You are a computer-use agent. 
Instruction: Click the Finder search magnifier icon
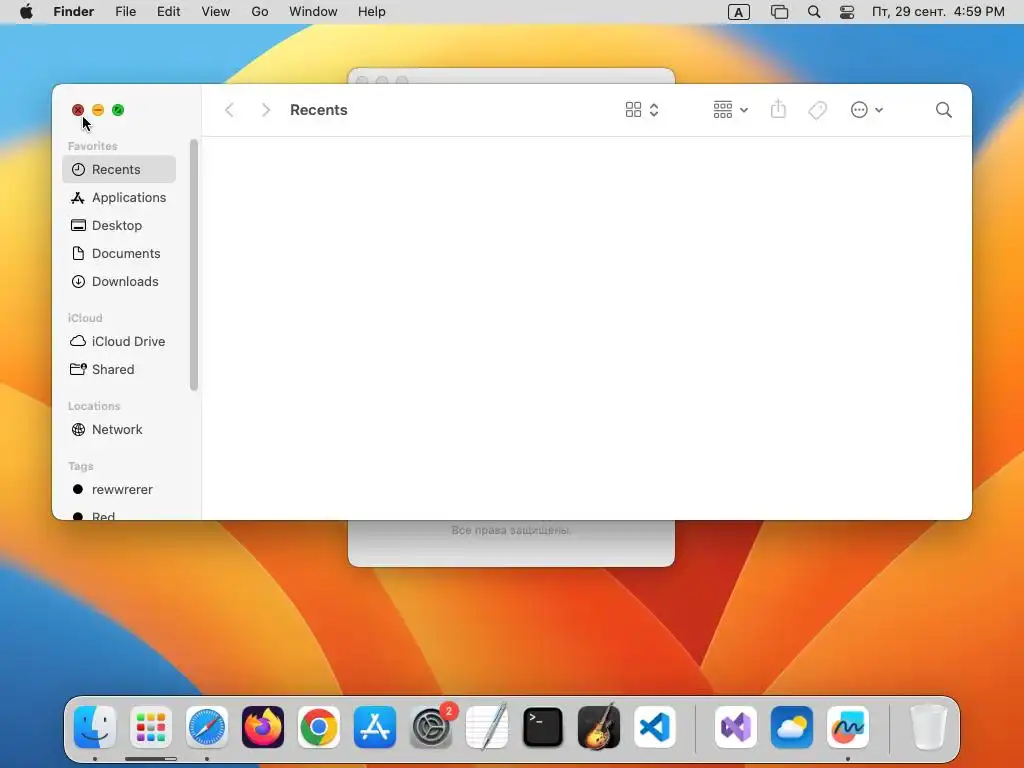pyautogui.click(x=943, y=110)
